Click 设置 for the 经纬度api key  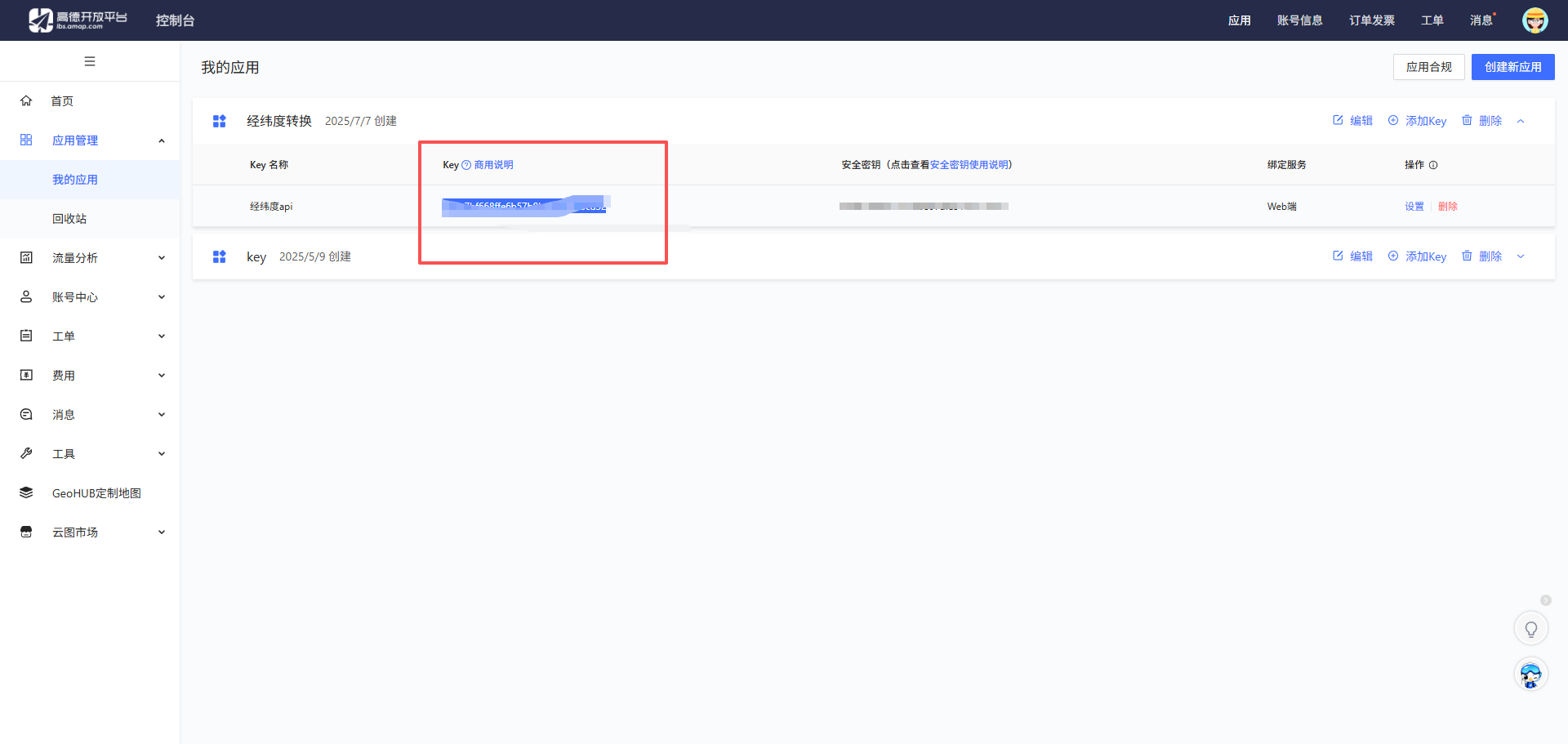1414,207
